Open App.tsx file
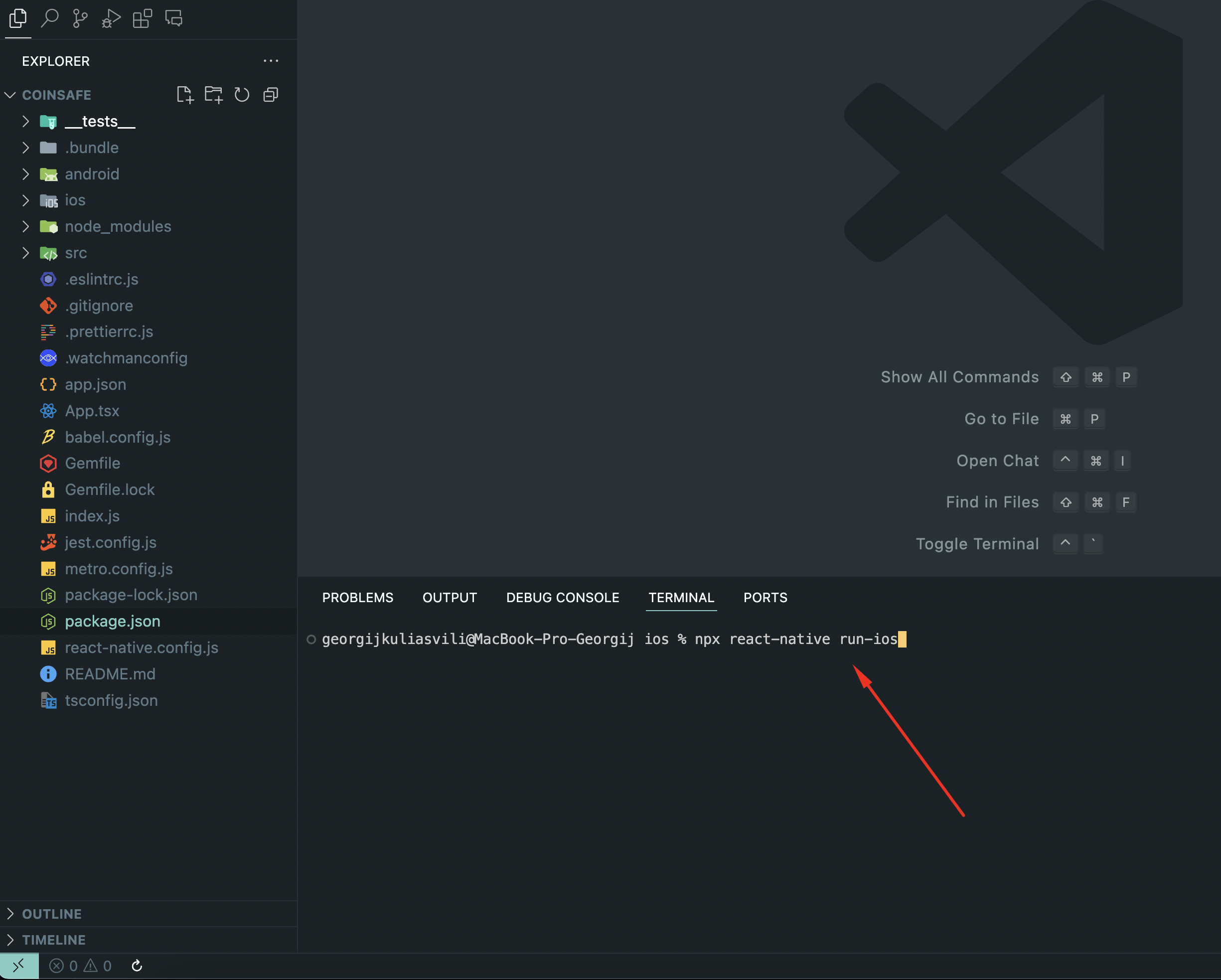The width and height of the screenshot is (1221, 980). pos(149,411)
